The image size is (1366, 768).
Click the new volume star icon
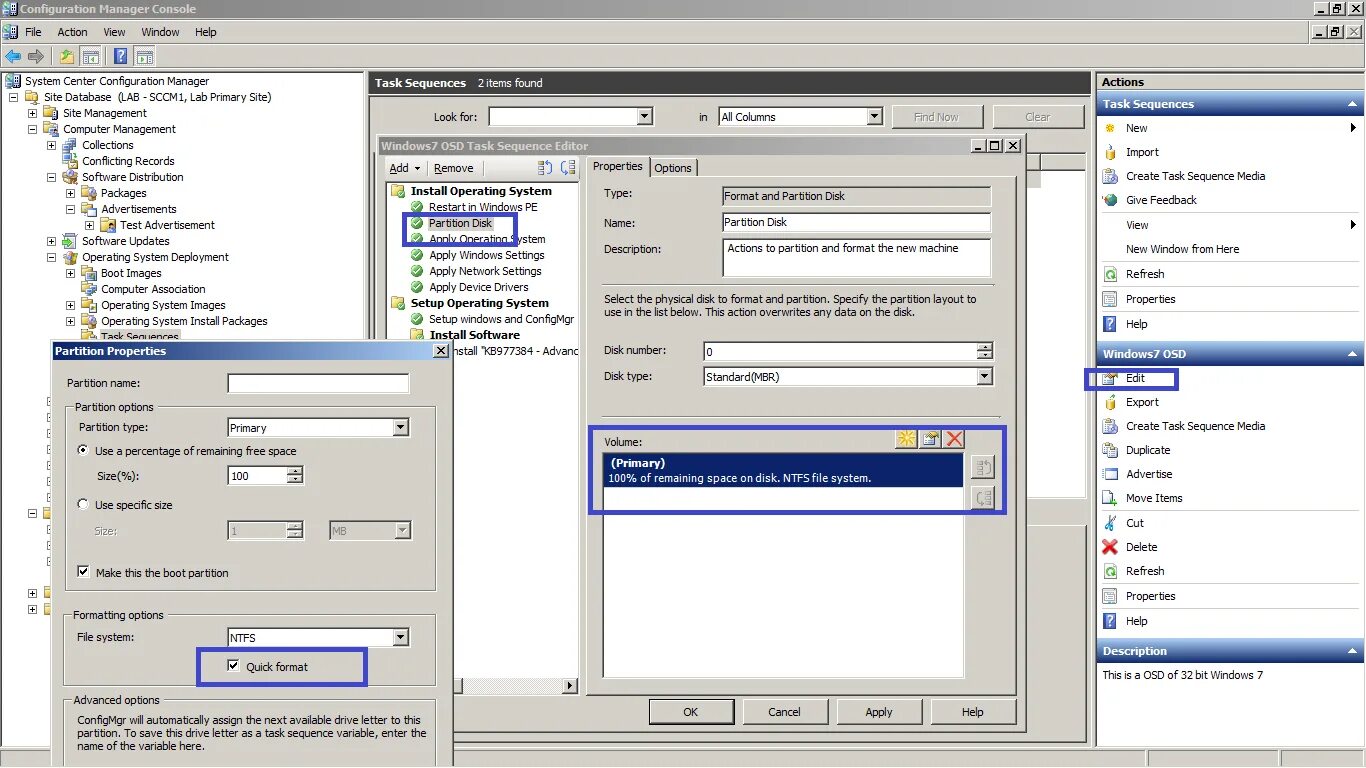[x=906, y=439]
